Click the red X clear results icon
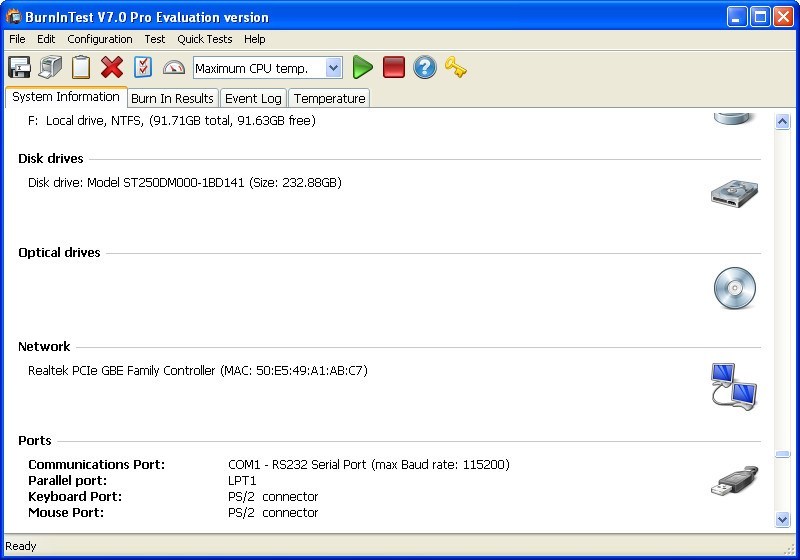The height and width of the screenshot is (560, 800). click(x=112, y=67)
